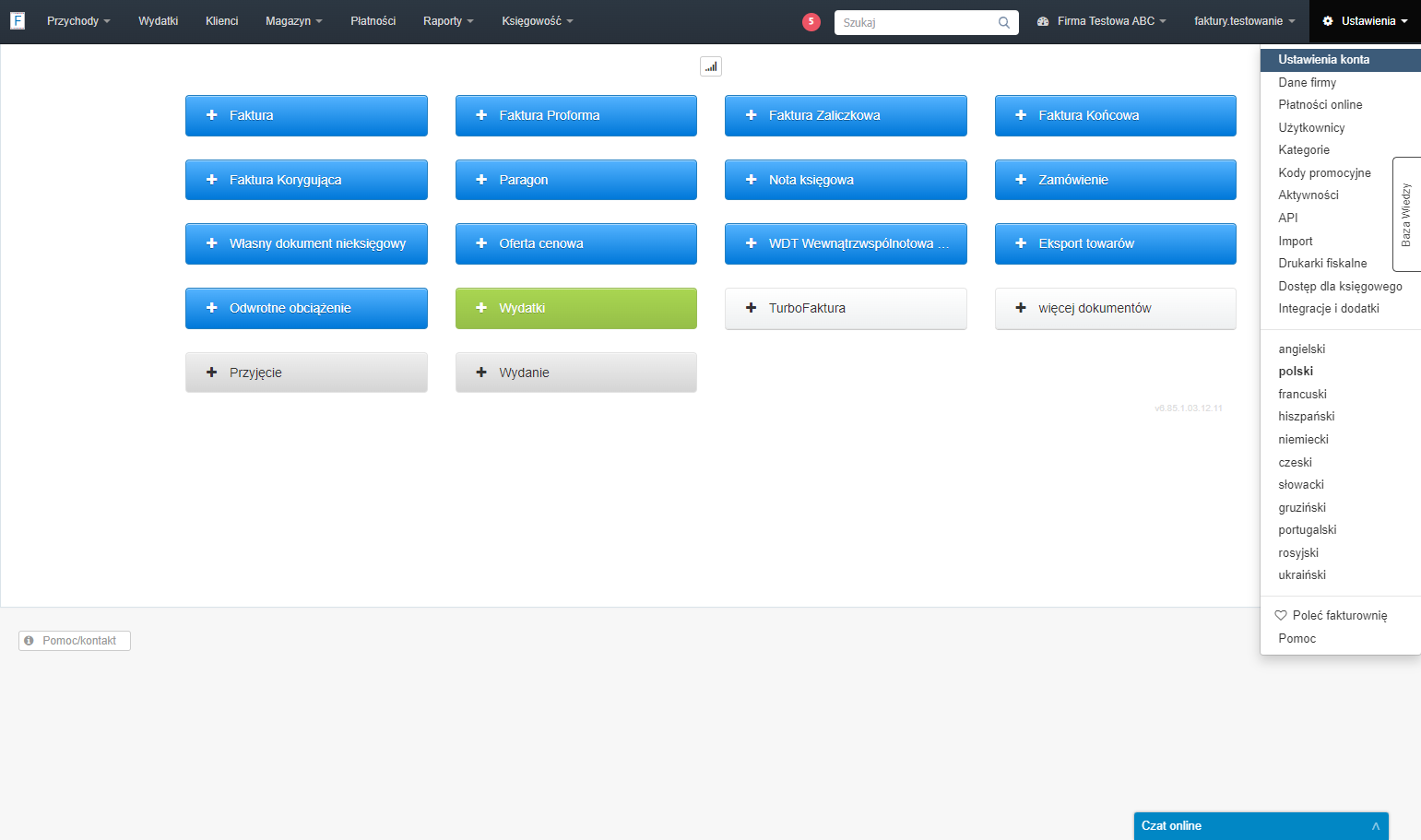This screenshot has height=840, width=1421.
Task: Click the Pomoc/kontakt button
Action: pos(75,641)
